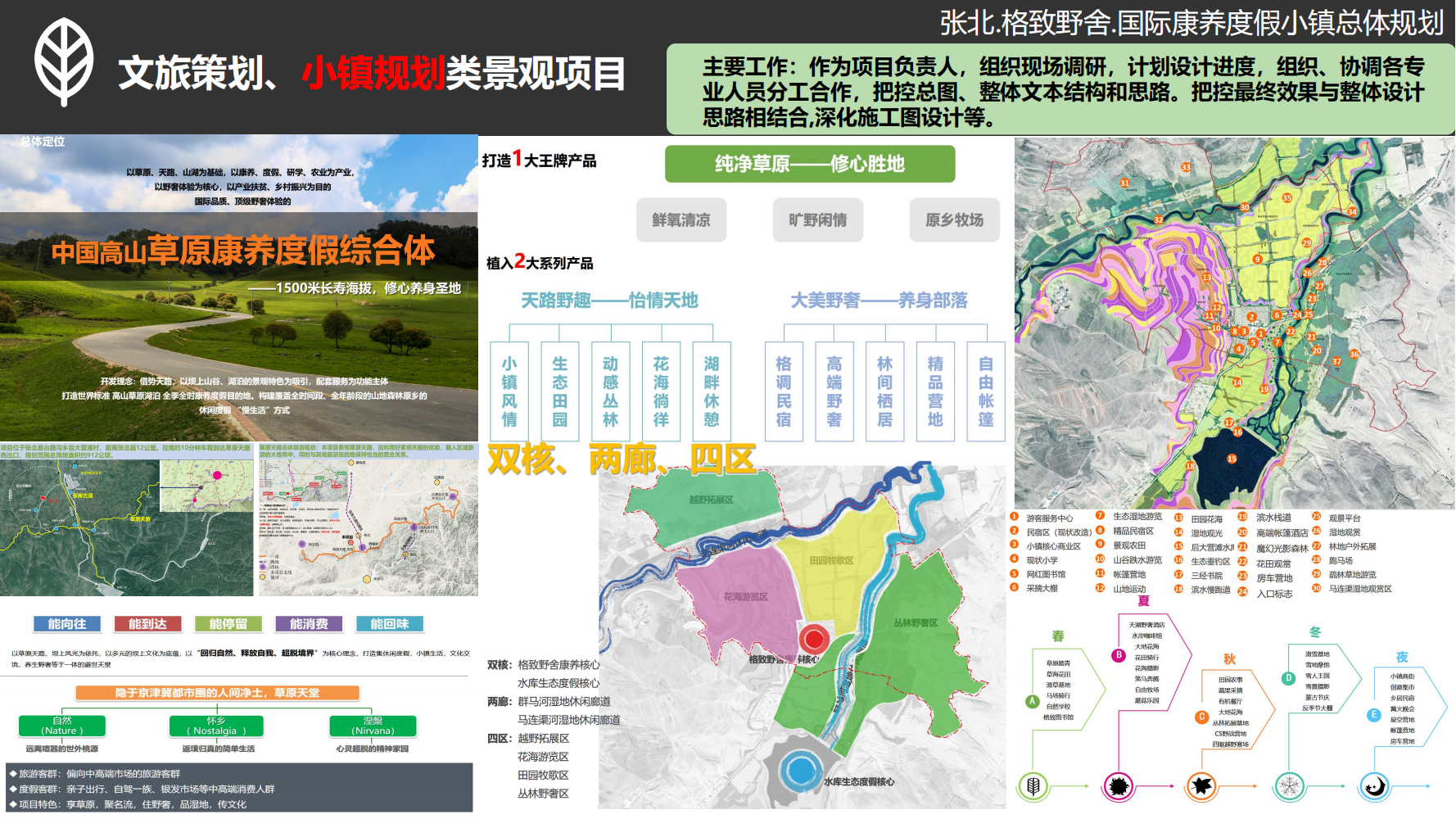This screenshot has height=819, width=1456.
Task: Click the purple 能消费 label
Action: [309, 624]
